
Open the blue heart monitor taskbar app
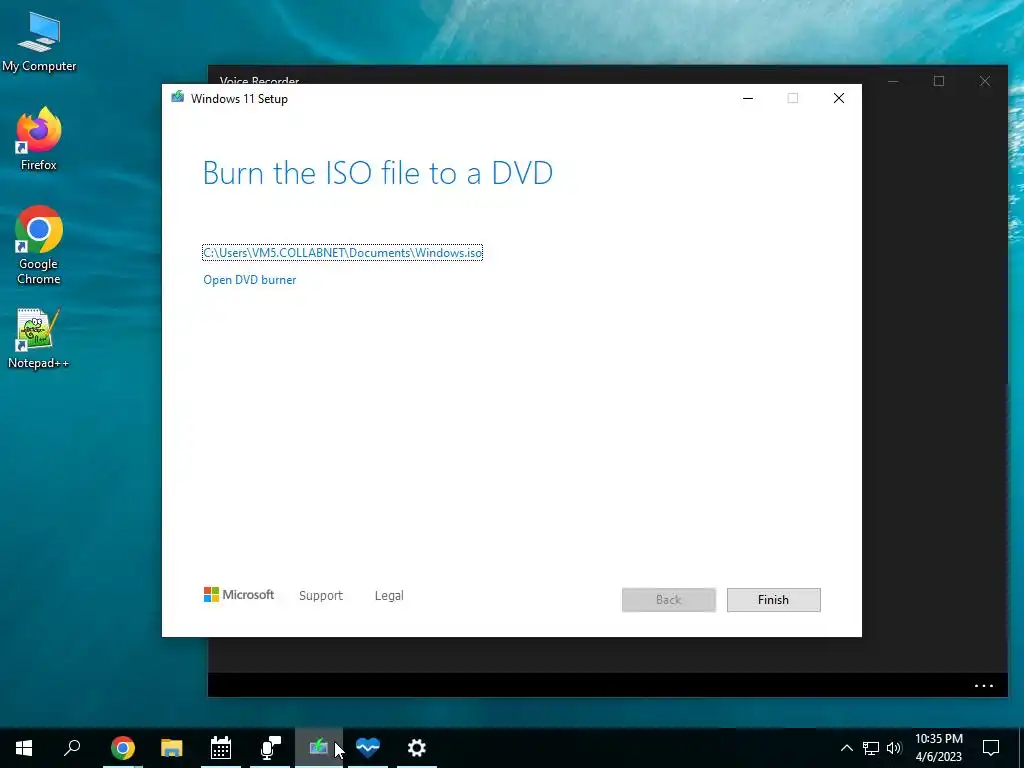368,748
